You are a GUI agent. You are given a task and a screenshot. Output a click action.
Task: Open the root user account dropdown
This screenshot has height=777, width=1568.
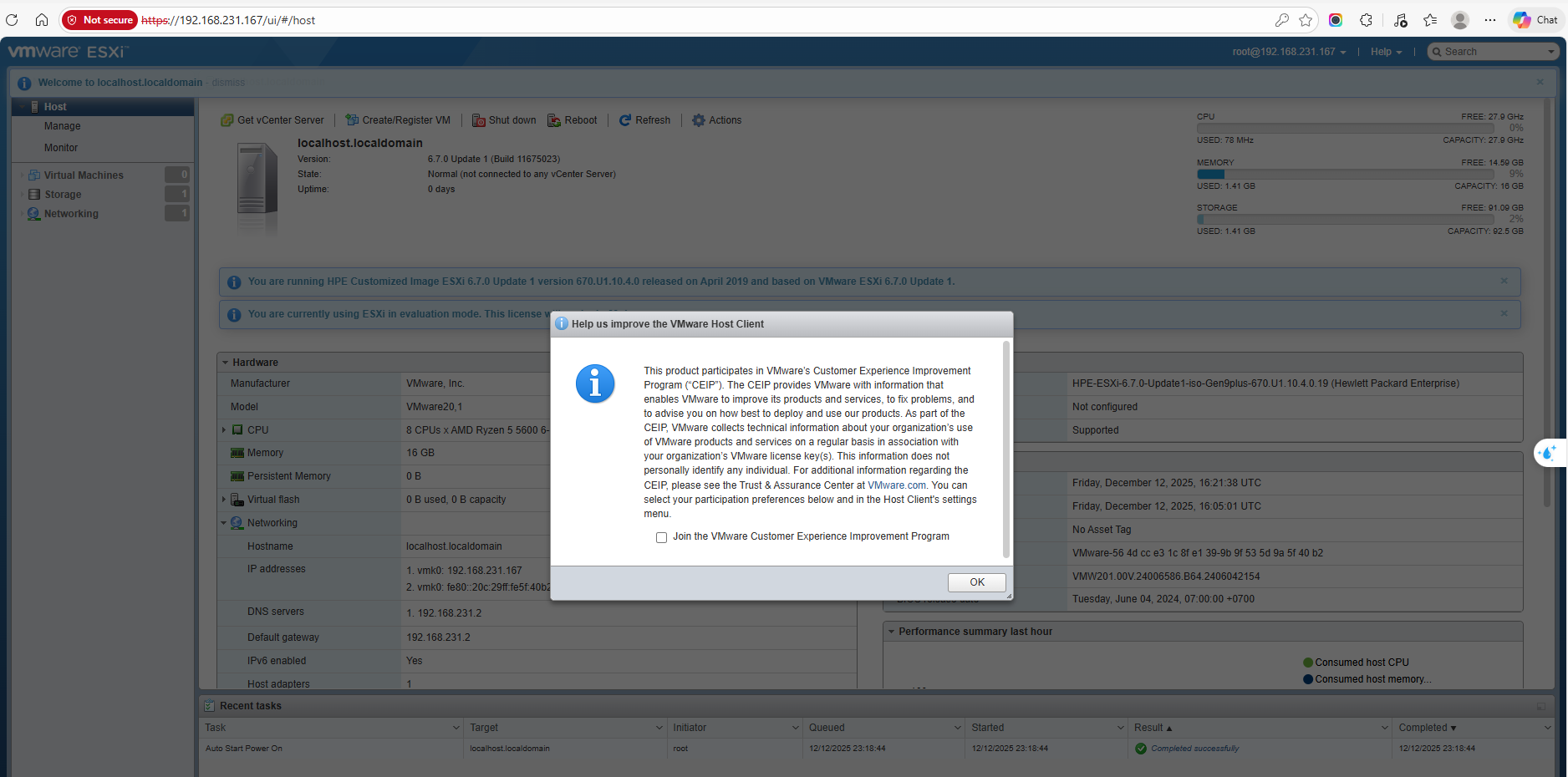tap(1289, 52)
